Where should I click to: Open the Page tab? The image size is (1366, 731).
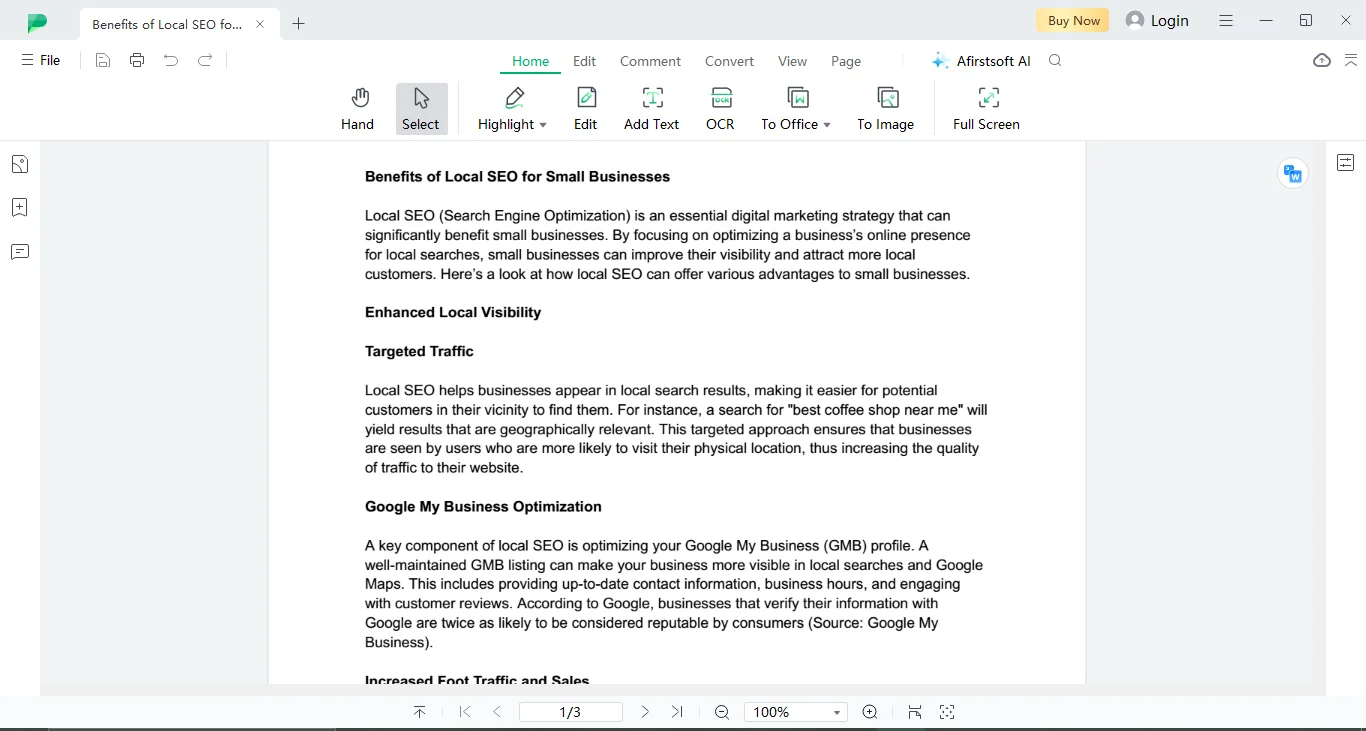[846, 61]
